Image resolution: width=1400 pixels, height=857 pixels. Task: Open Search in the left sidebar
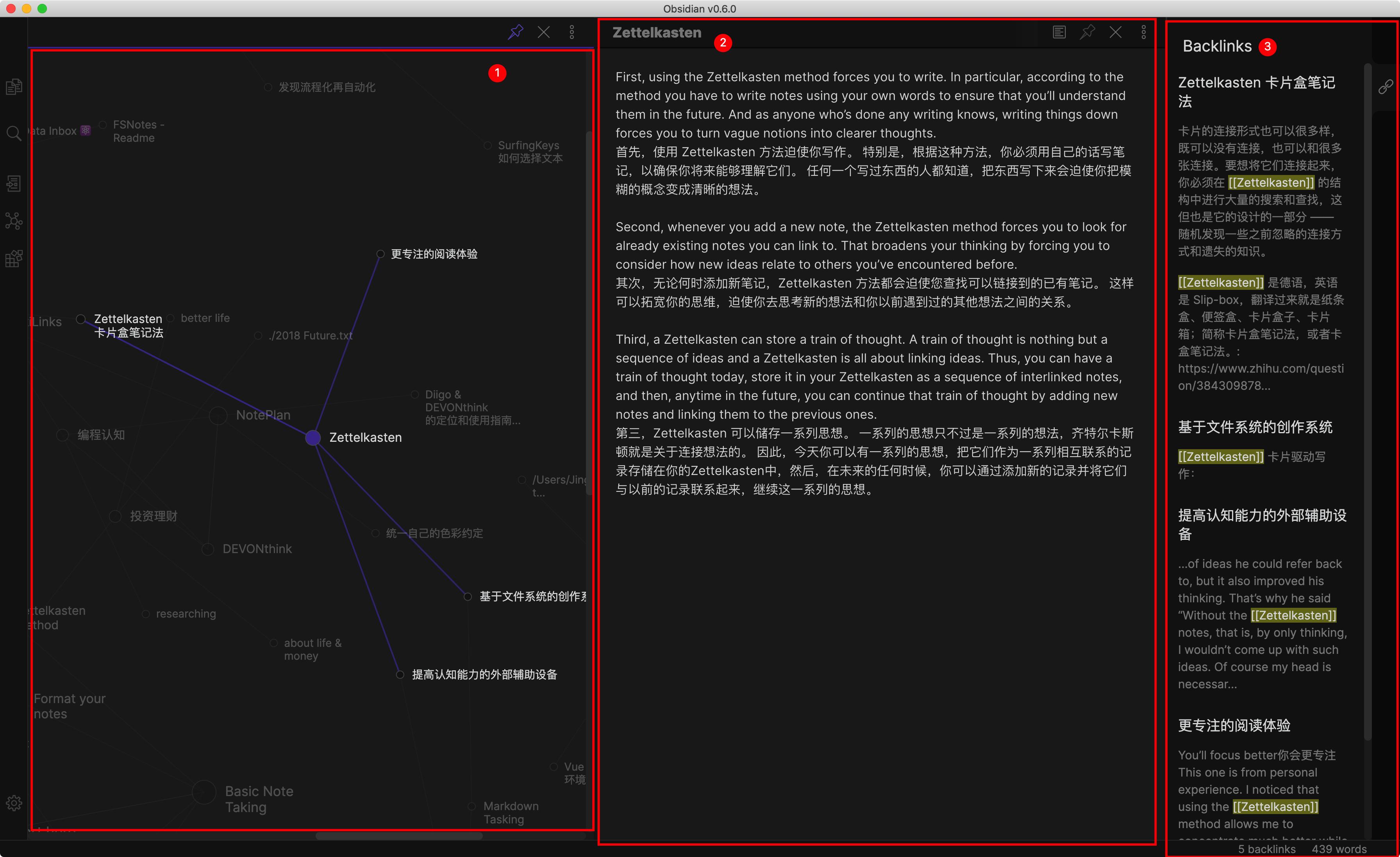(x=14, y=132)
